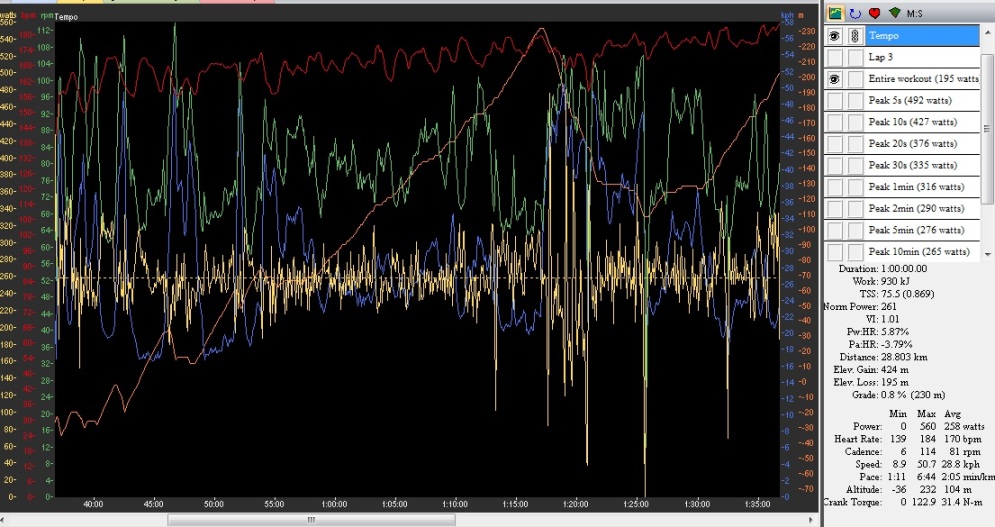The image size is (995, 527).
Task: Click the M:S time format label
Action: pyautogui.click(x=915, y=13)
